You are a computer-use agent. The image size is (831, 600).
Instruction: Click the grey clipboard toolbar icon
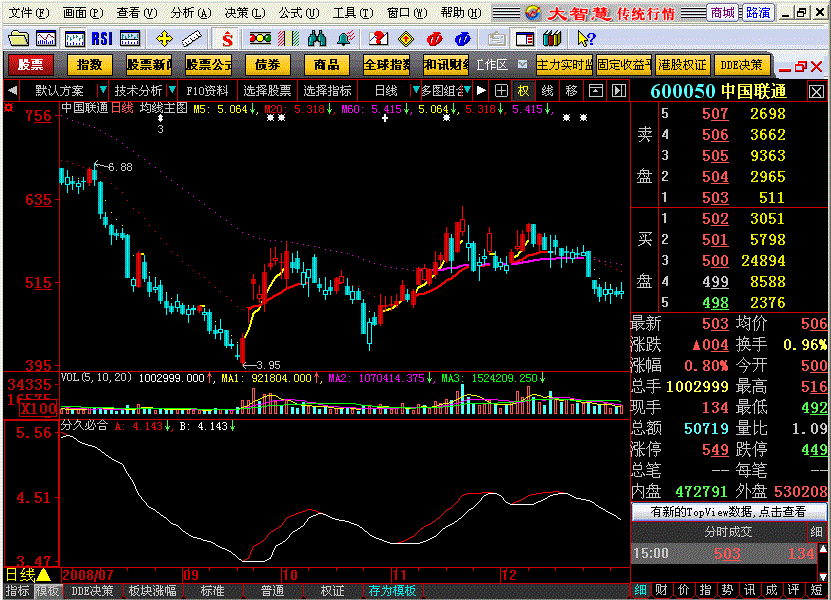497,39
